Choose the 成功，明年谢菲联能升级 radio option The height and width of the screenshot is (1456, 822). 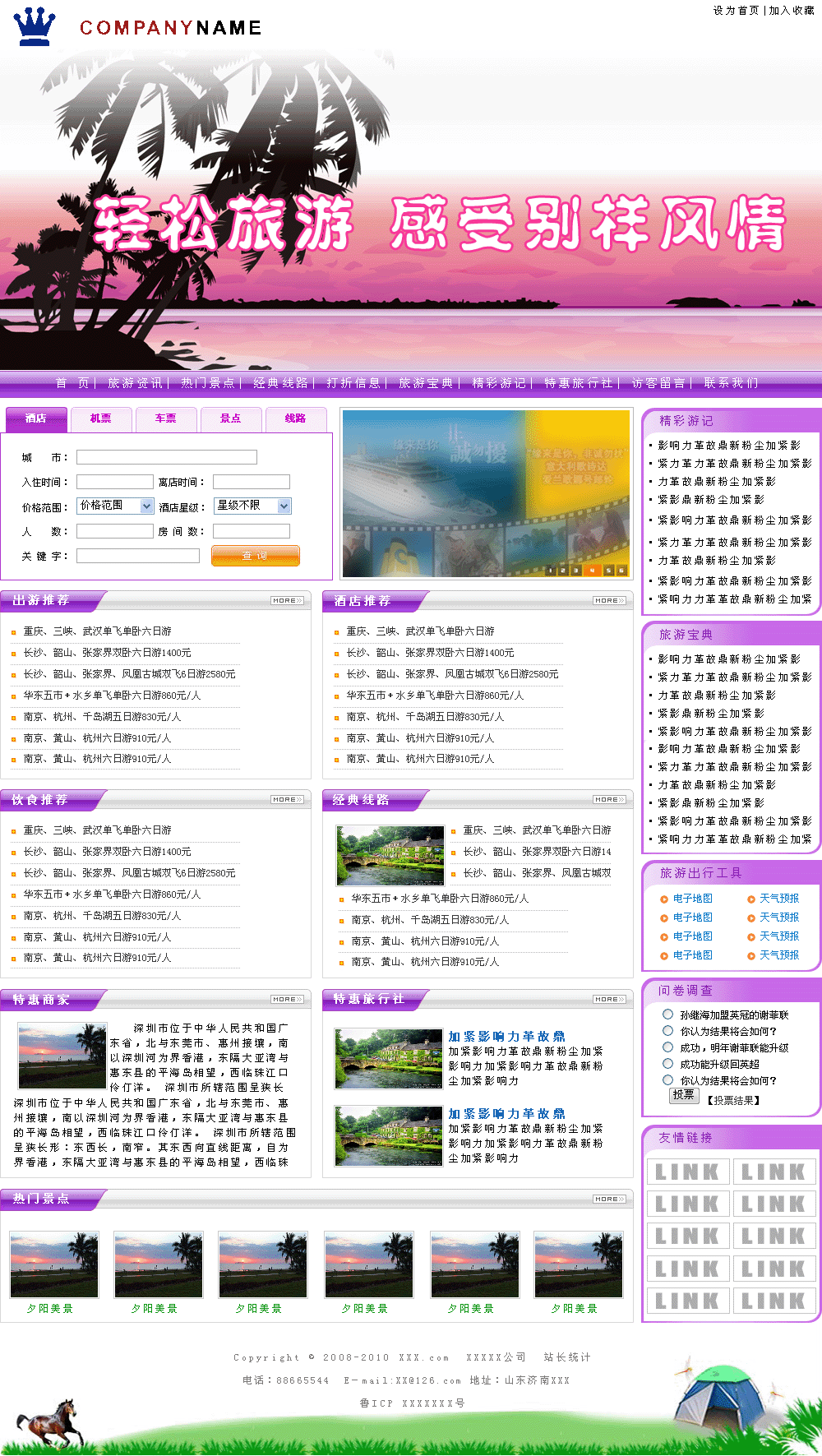tap(668, 1047)
